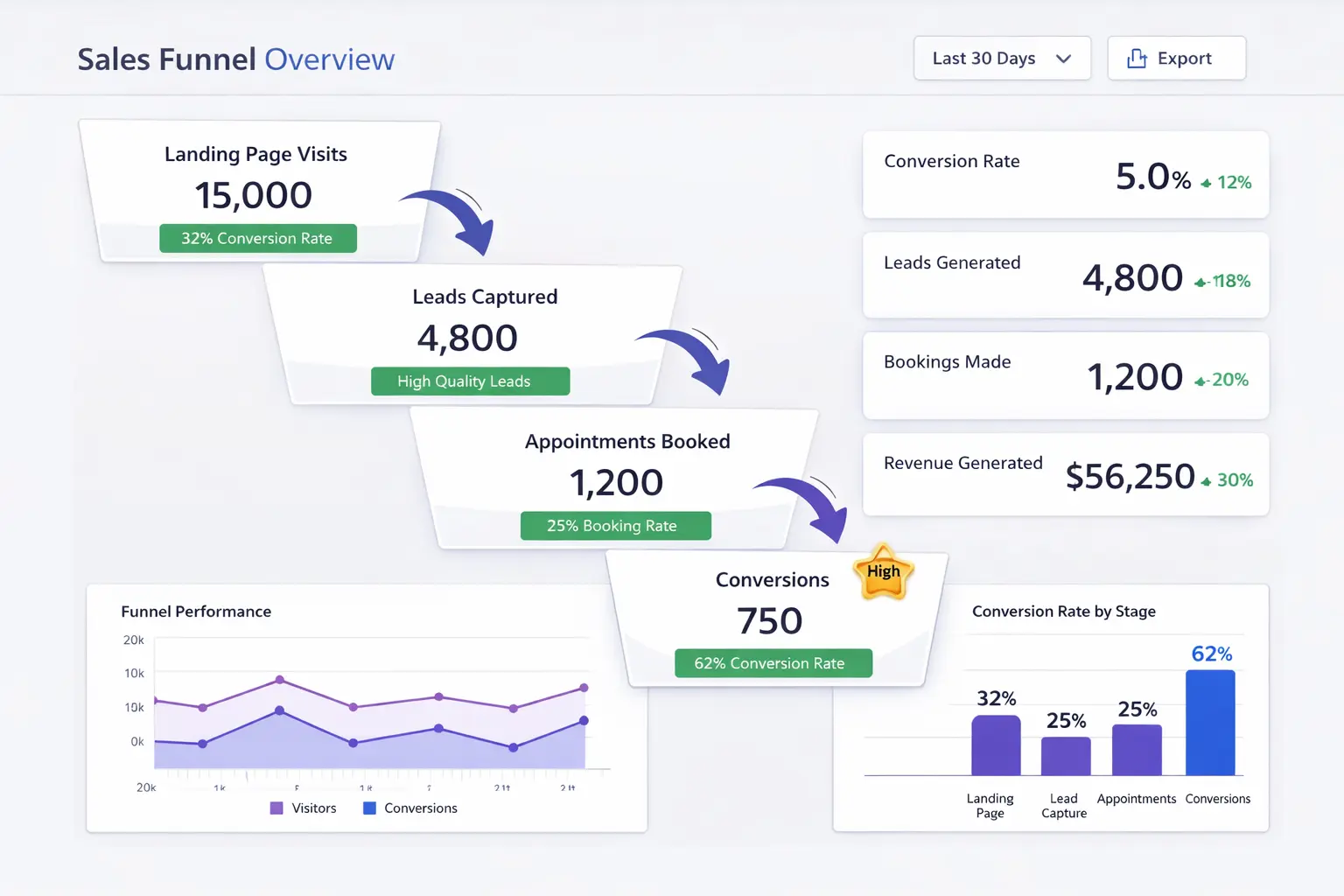1344x896 pixels.
Task: Click the gold High star badge
Action: tap(884, 572)
